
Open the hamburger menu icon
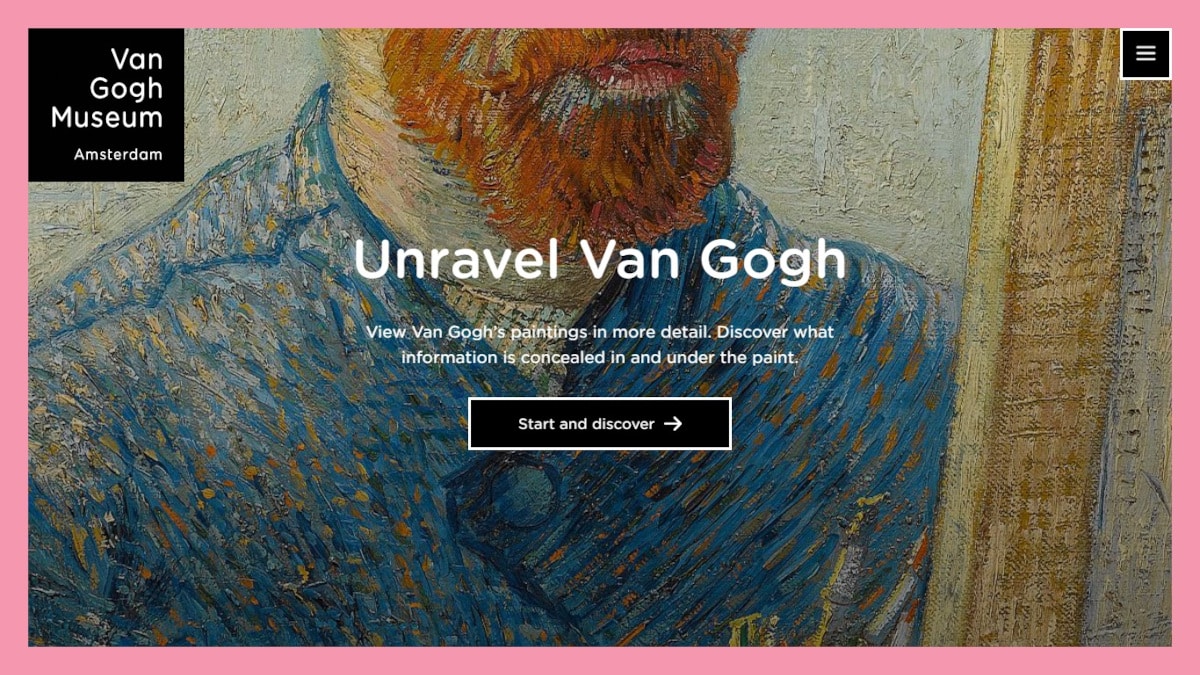point(1146,54)
